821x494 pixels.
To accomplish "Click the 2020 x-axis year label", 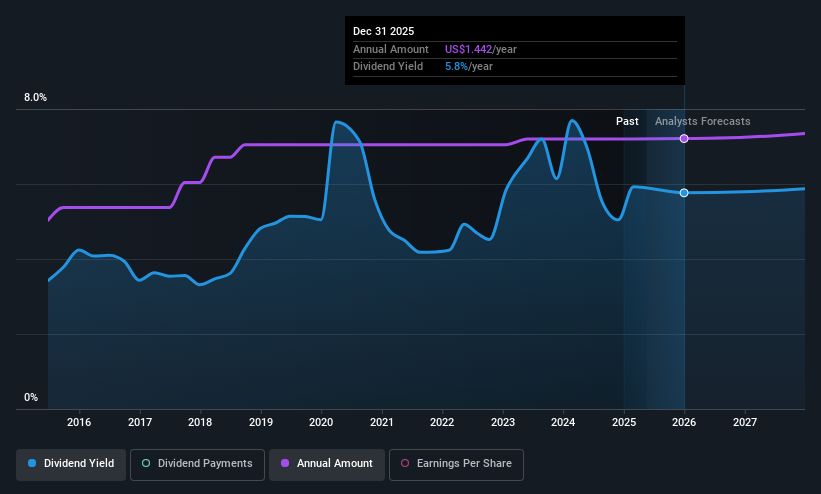I will click(x=321, y=422).
